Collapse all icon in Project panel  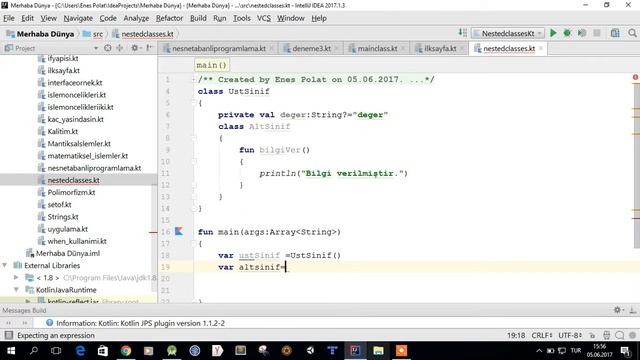click(x=120, y=48)
